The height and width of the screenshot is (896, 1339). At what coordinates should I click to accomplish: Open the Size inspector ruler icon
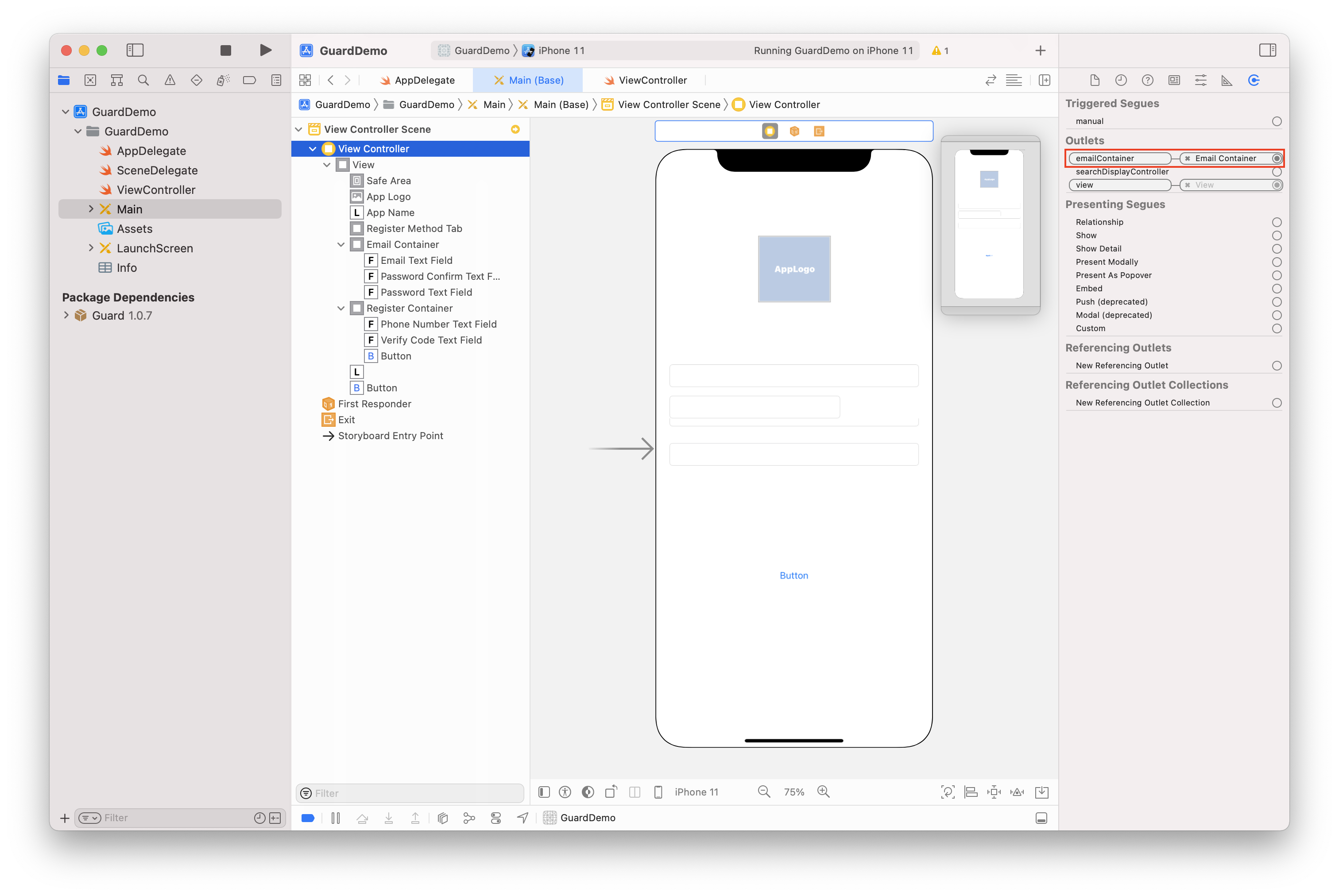(x=1227, y=81)
